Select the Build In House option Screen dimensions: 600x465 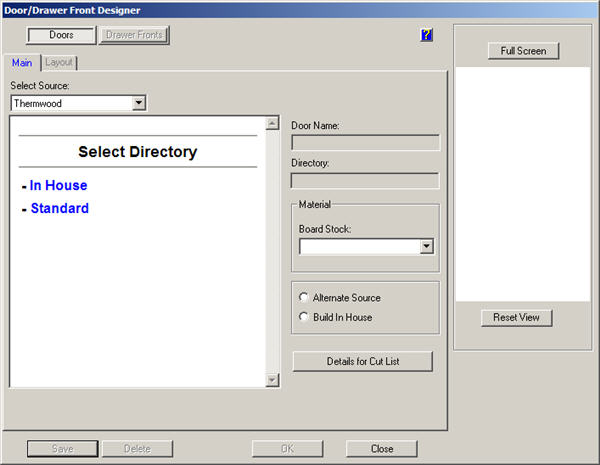pyautogui.click(x=304, y=317)
